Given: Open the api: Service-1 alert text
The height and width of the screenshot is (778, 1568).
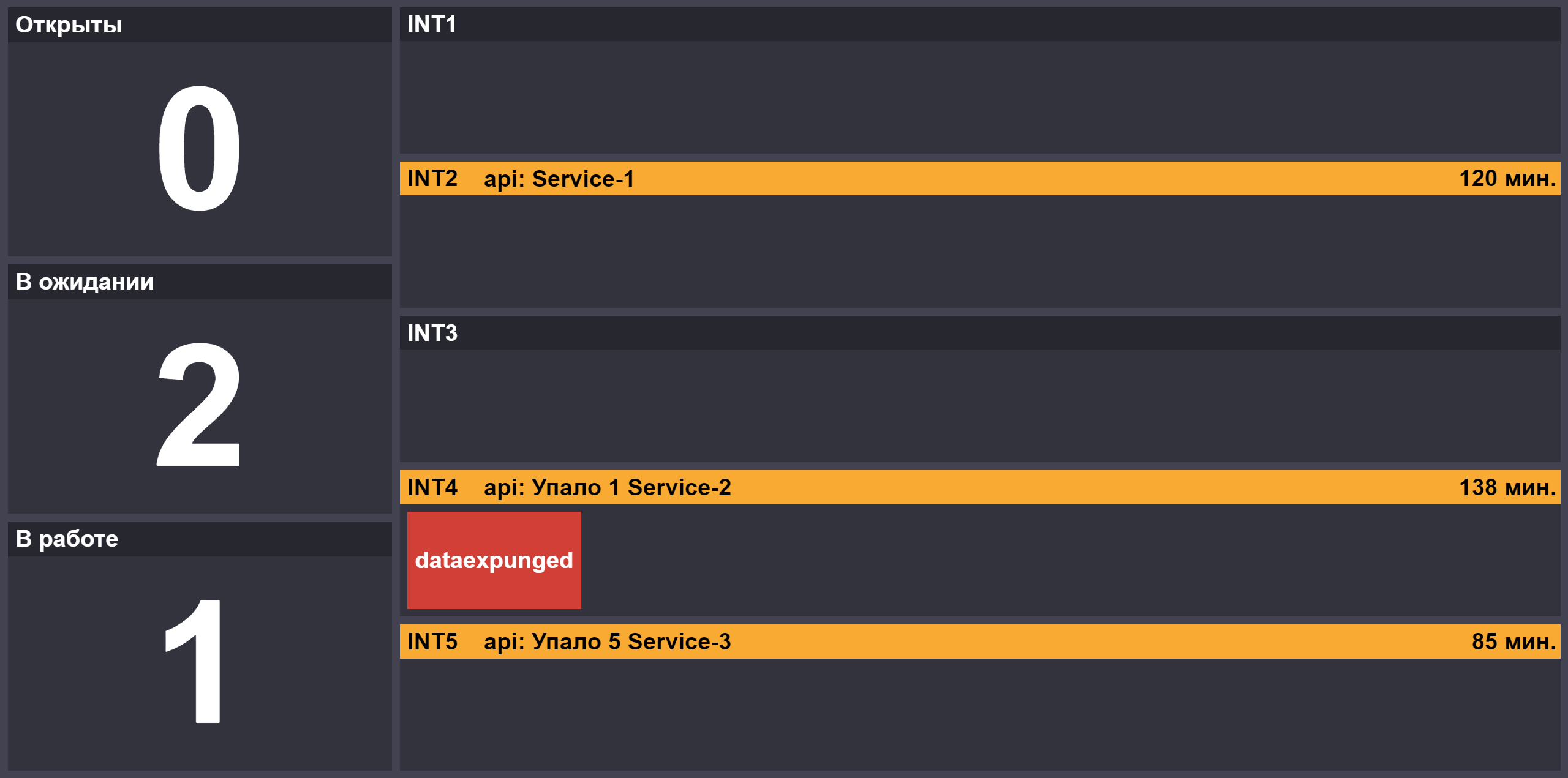Looking at the screenshot, I should tap(559, 179).
